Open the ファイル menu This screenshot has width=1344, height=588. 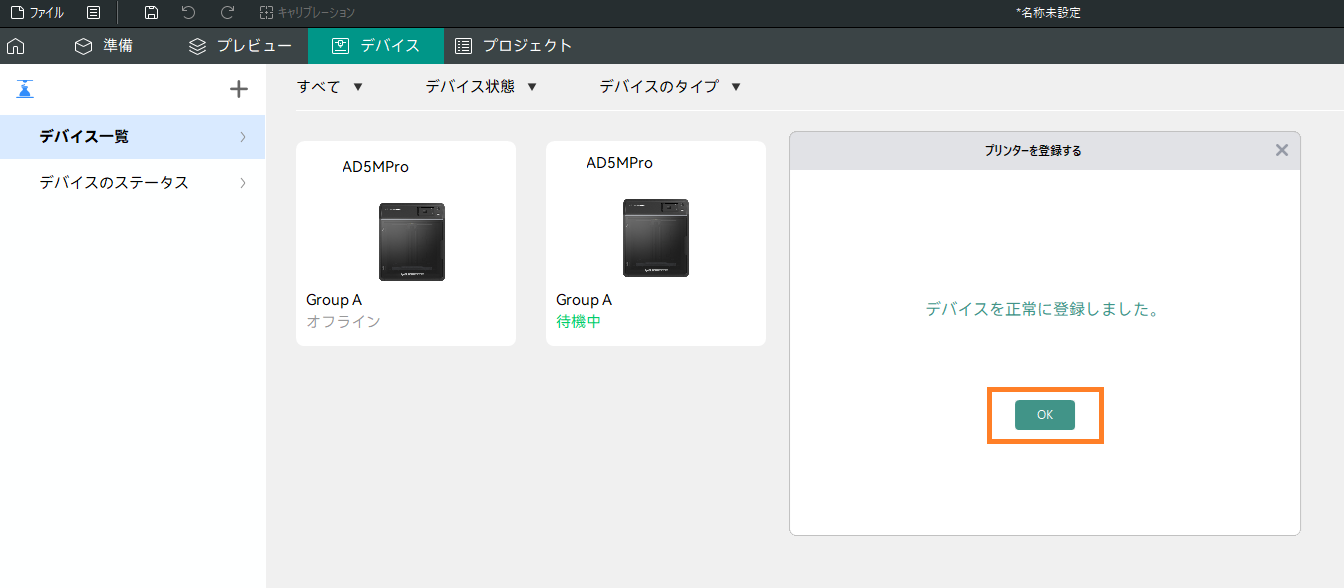tap(37, 13)
